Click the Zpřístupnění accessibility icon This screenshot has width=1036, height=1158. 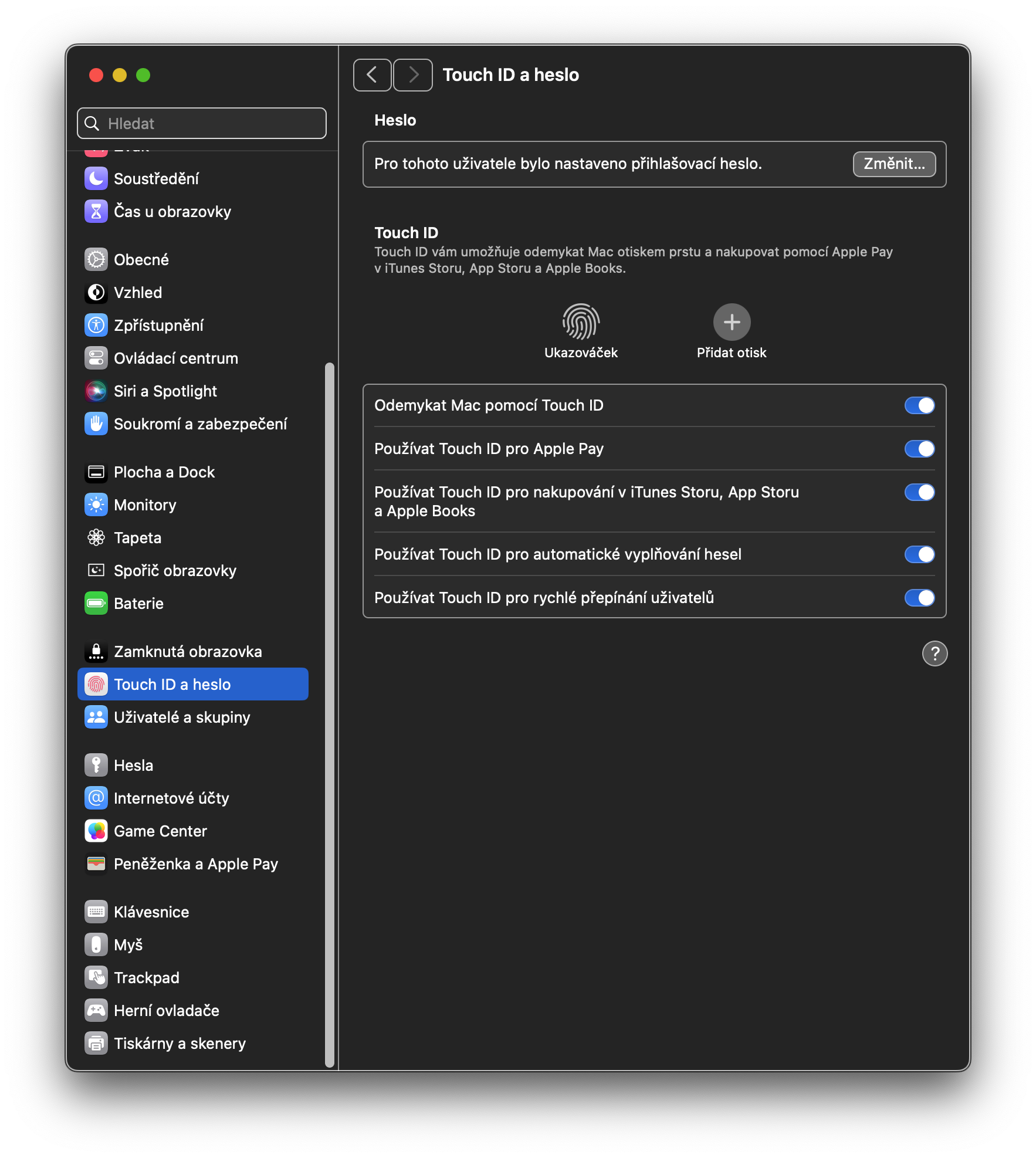(96, 325)
